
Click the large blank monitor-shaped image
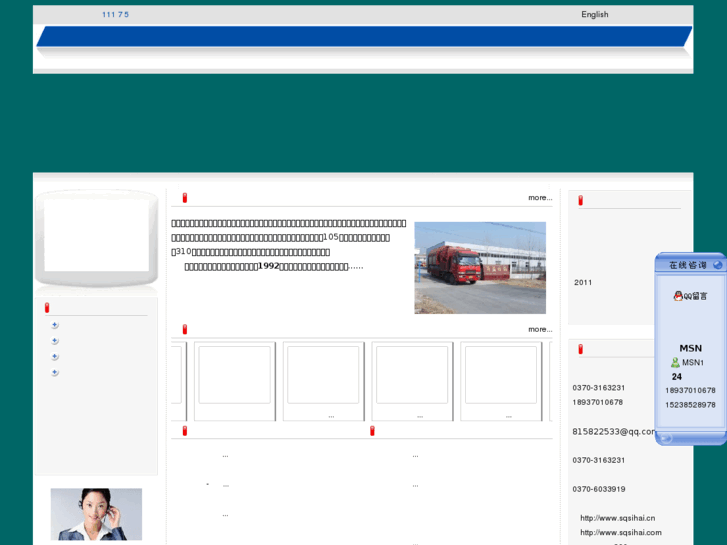(x=96, y=237)
